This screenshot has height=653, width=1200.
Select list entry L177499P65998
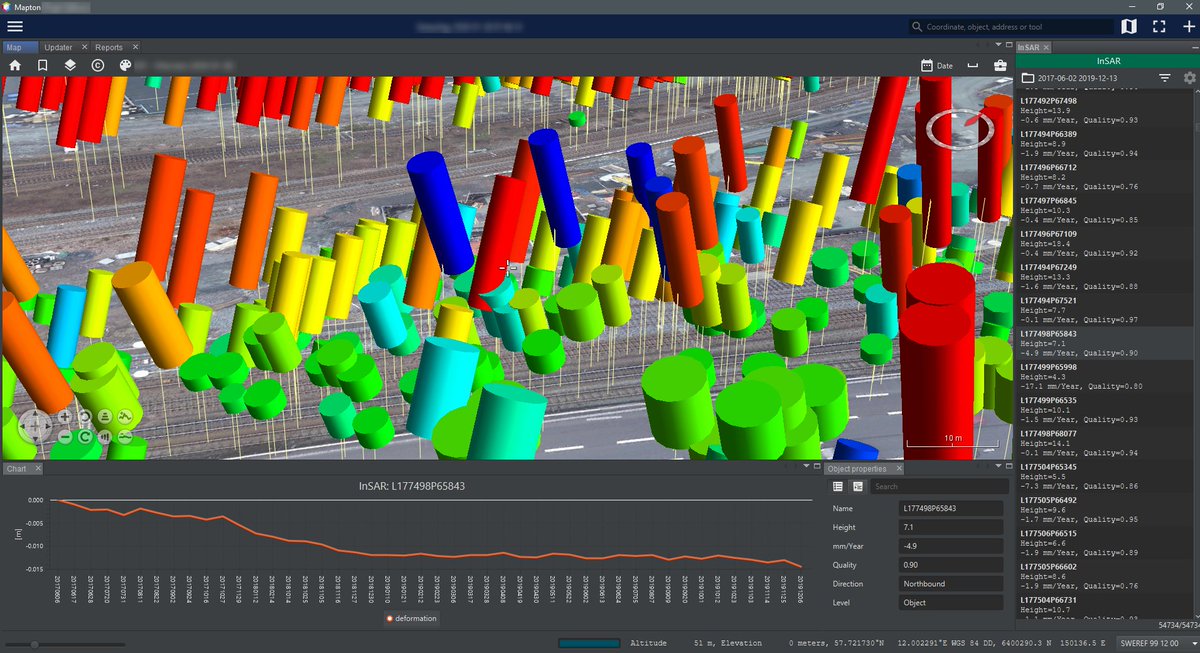click(1103, 377)
